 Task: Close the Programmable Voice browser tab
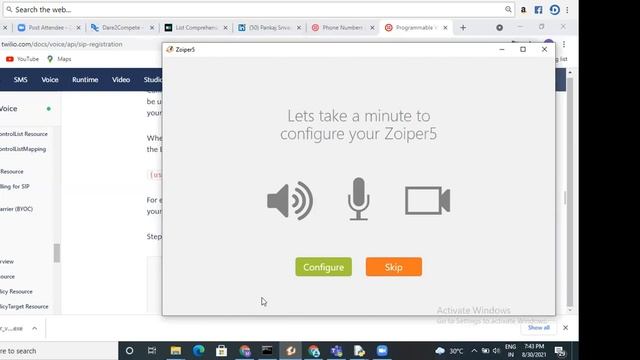point(445,28)
